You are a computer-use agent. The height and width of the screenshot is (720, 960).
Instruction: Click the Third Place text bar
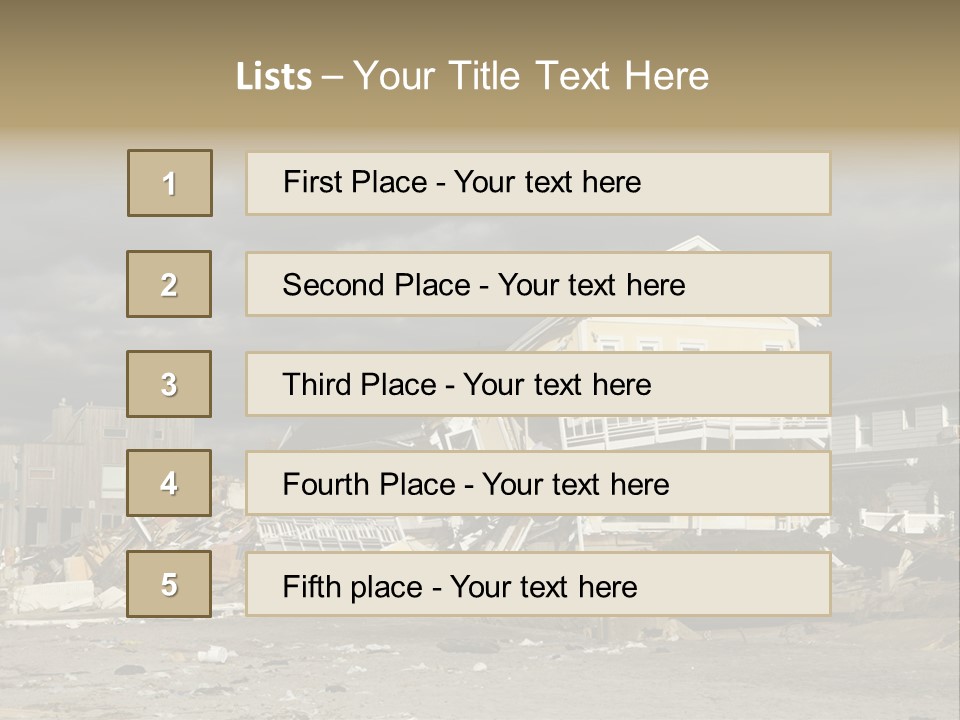click(x=538, y=384)
